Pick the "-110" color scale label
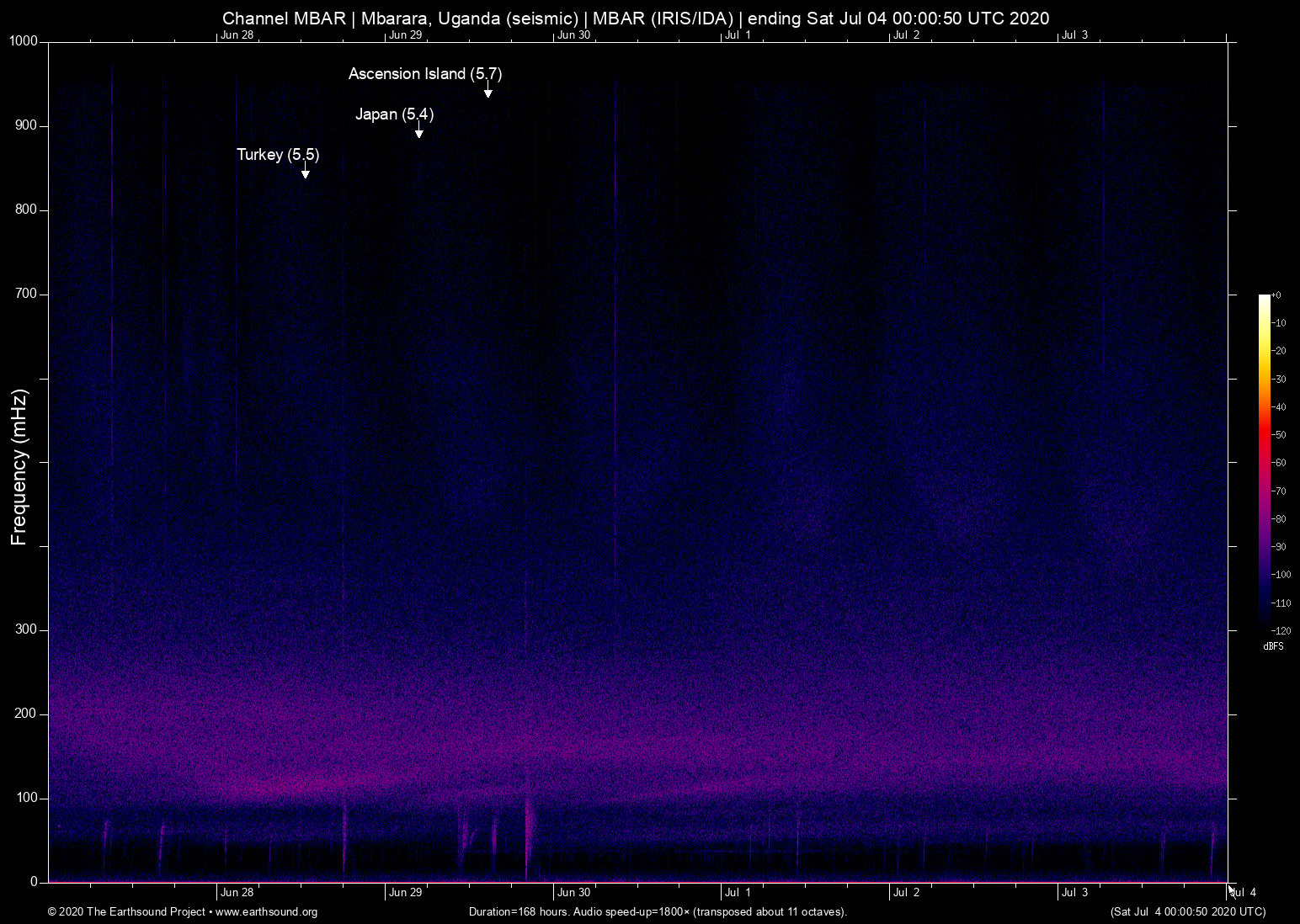Screen dimensions: 1300x924 click(1281, 603)
